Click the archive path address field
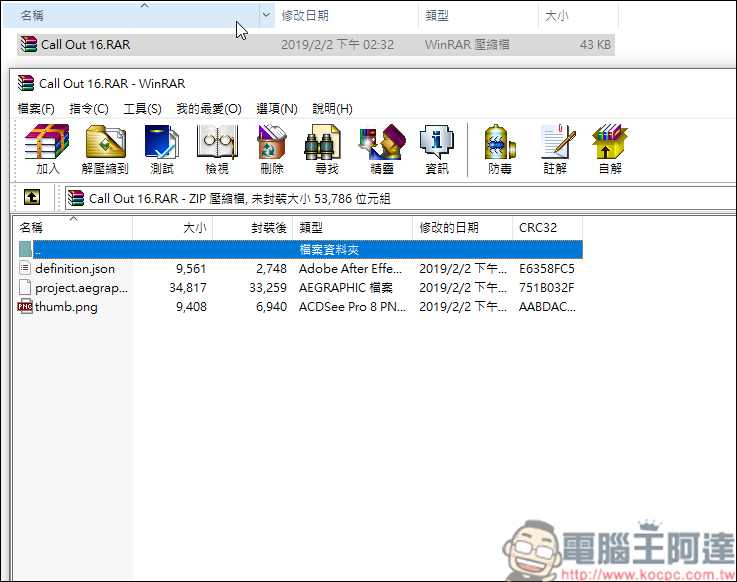 coord(400,198)
